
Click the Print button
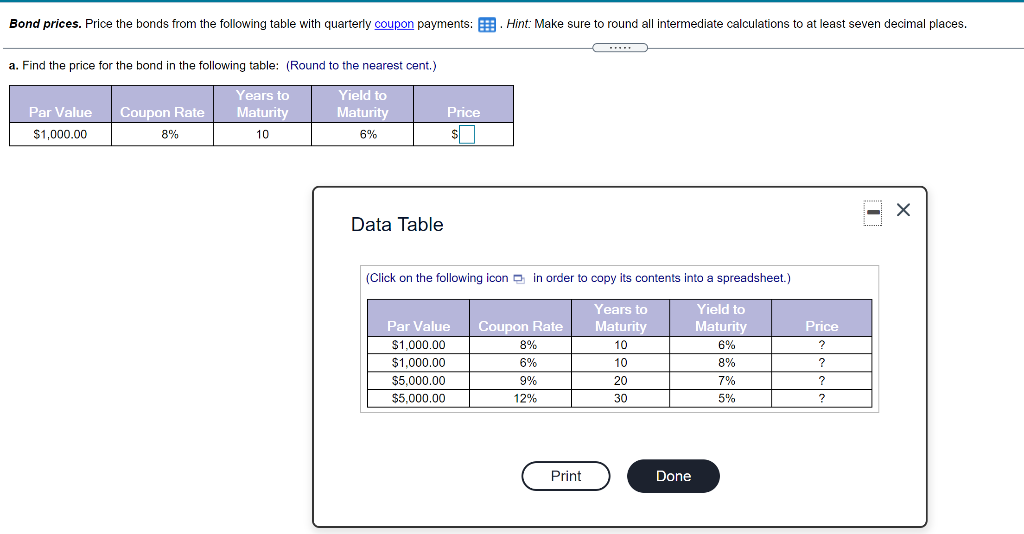[x=566, y=476]
